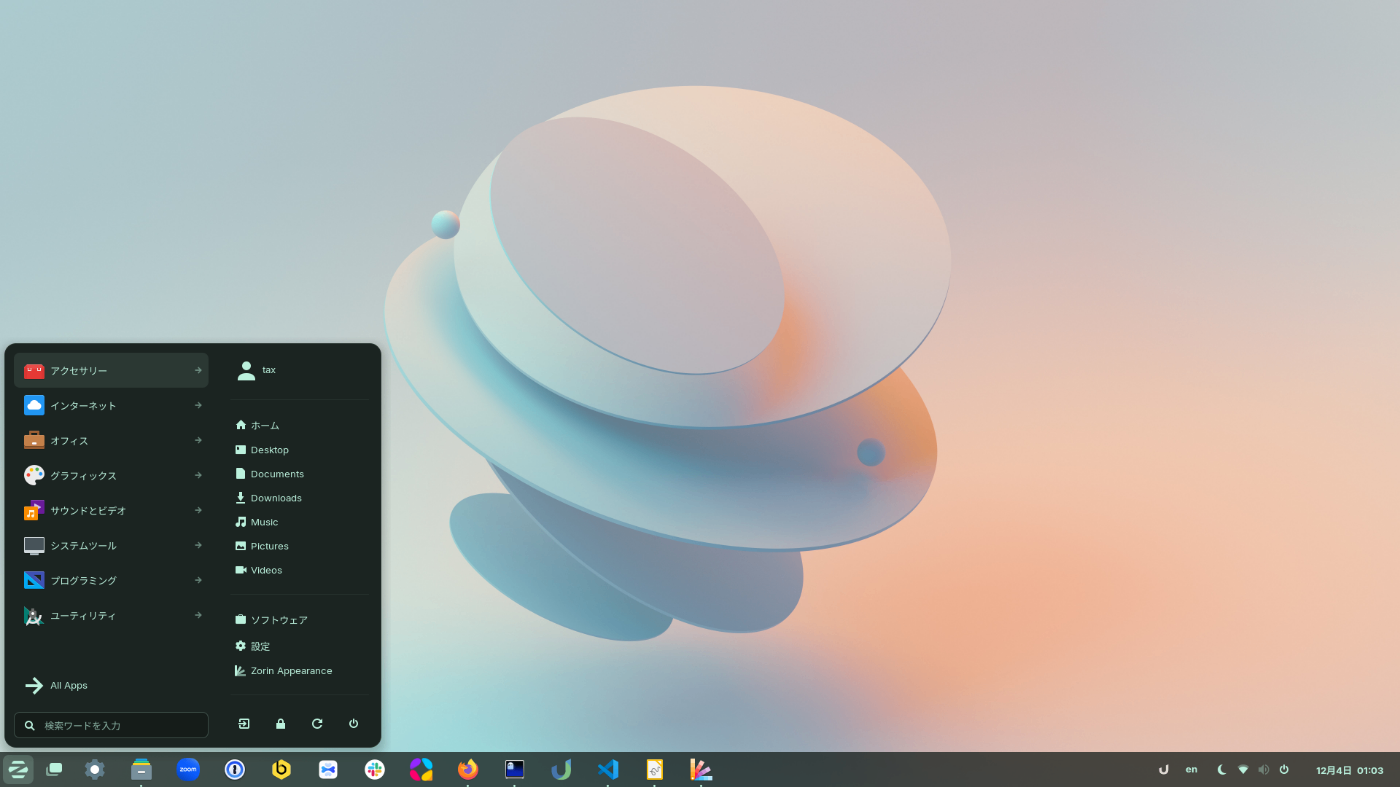This screenshot has width=1400, height=787.
Task: Open the プログラミング category
Action: pos(111,580)
